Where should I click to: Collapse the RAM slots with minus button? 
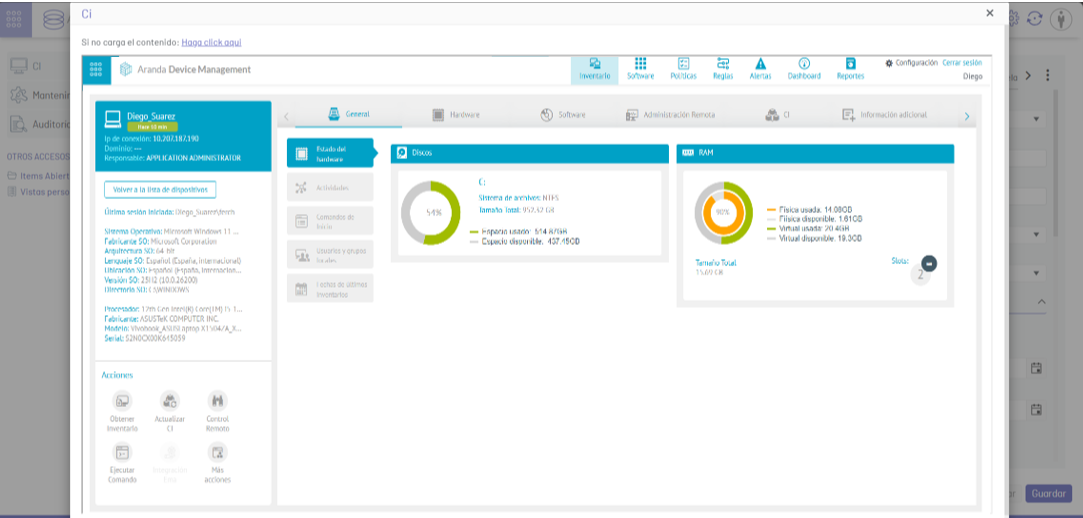click(929, 263)
